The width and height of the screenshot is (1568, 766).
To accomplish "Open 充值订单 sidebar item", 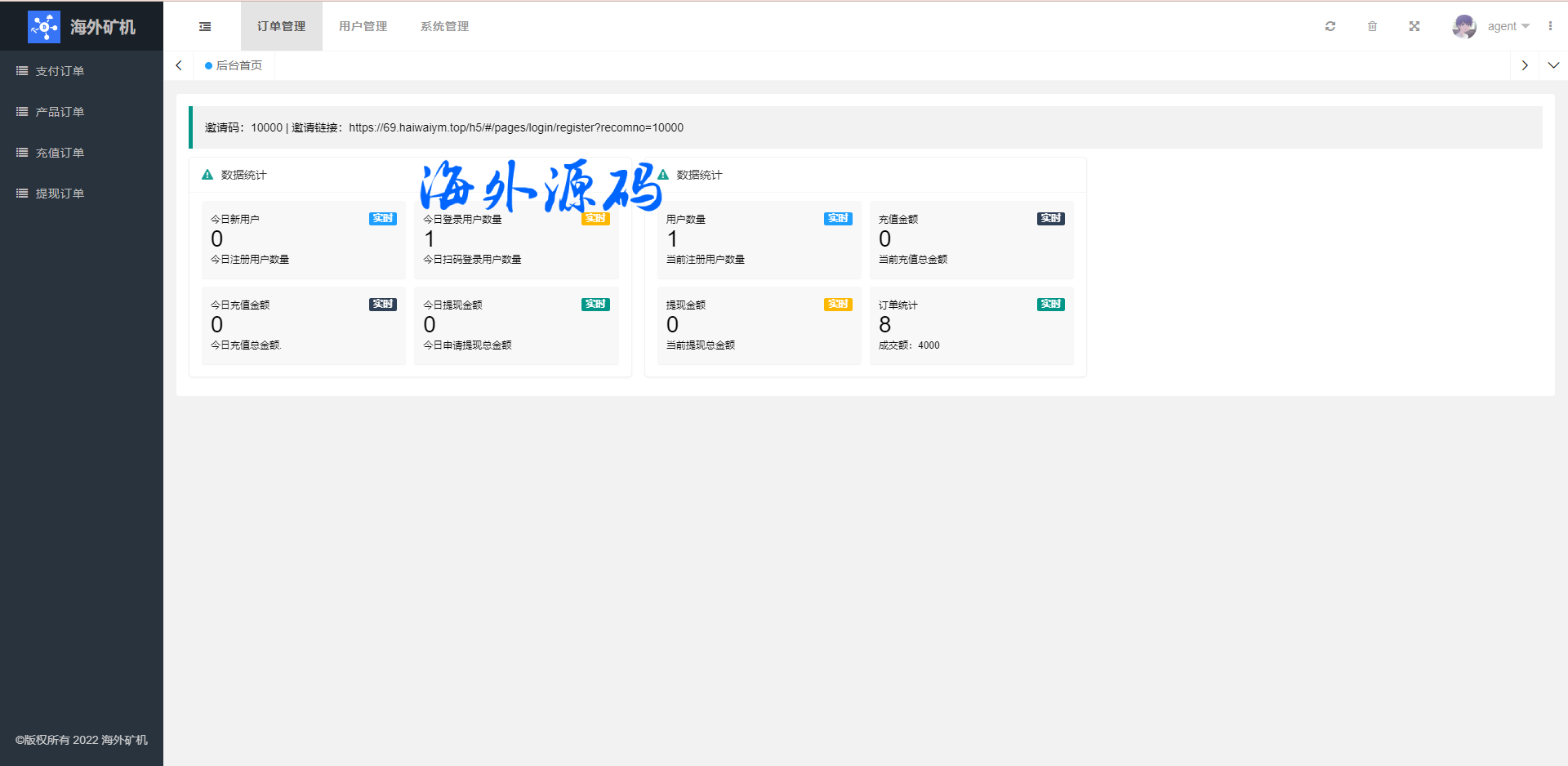I will point(60,153).
